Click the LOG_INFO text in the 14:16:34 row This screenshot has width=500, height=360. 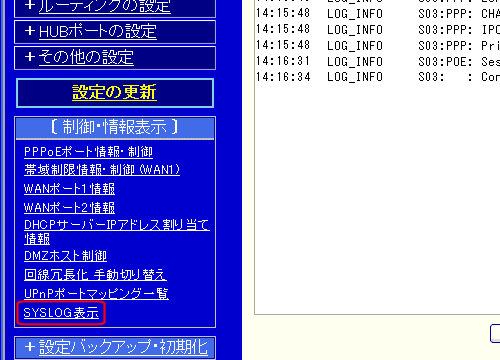(x=355, y=77)
